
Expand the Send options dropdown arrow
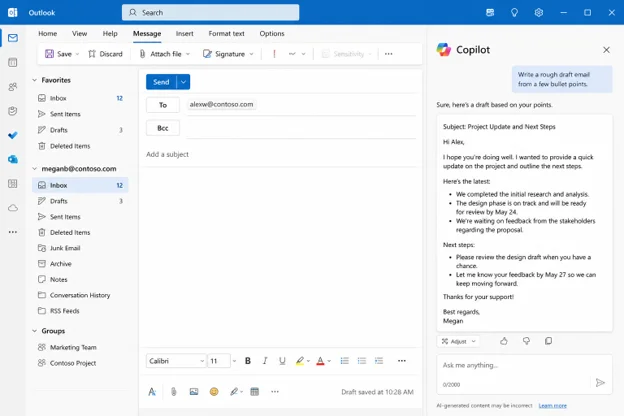[x=183, y=82]
